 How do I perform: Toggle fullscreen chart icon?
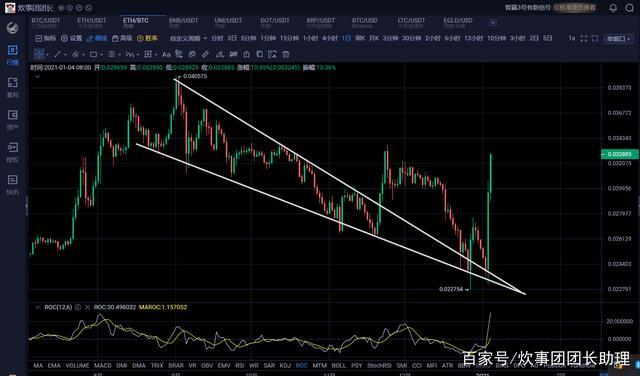click(584, 38)
